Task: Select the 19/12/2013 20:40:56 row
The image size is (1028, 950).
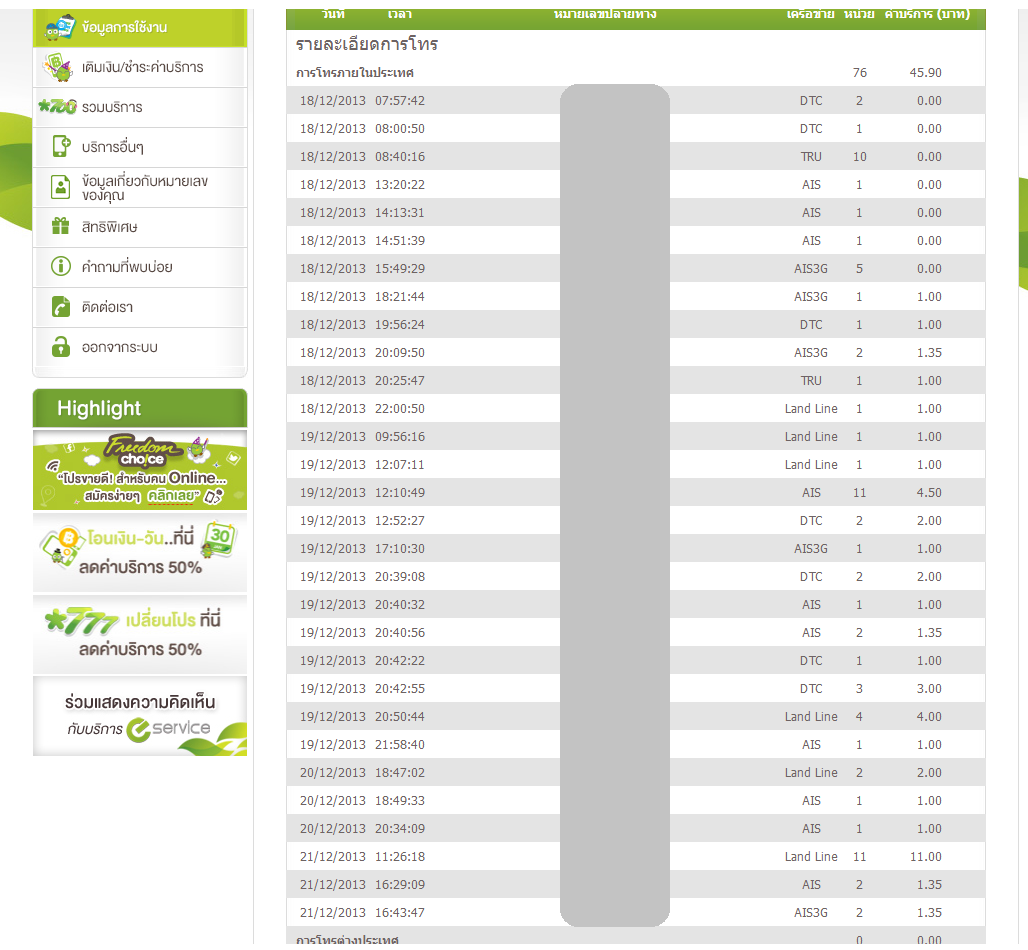Action: [635, 633]
